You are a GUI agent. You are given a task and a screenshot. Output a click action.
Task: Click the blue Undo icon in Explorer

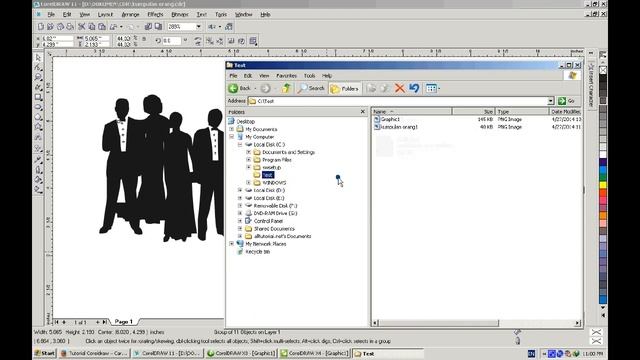click(x=414, y=88)
